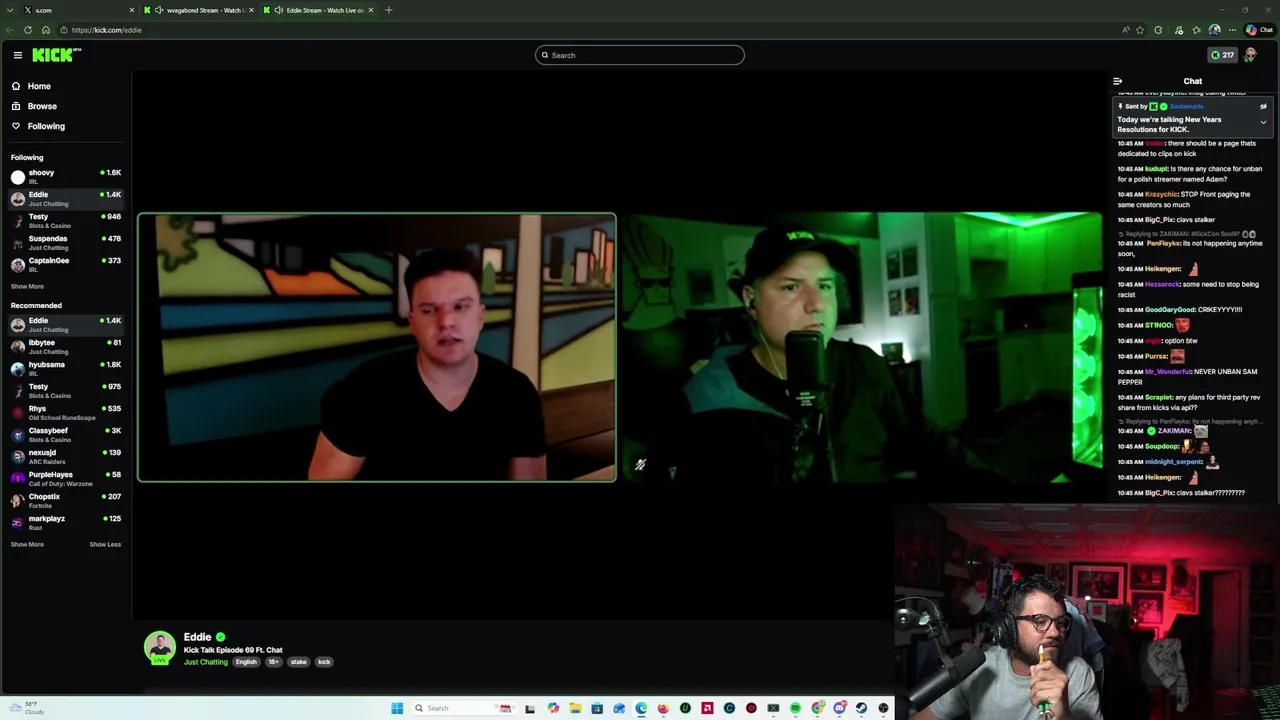Go to Home in sidebar
Image resolution: width=1280 pixels, height=720 pixels.
[39, 86]
